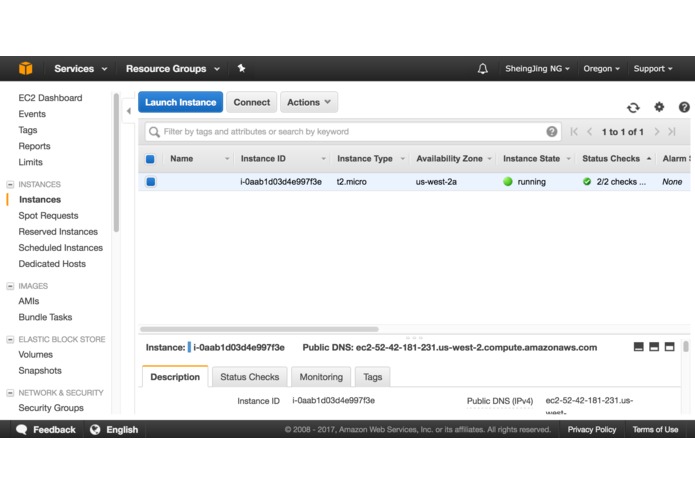
Task: Open Security Groups in sidebar
Action: (x=51, y=408)
